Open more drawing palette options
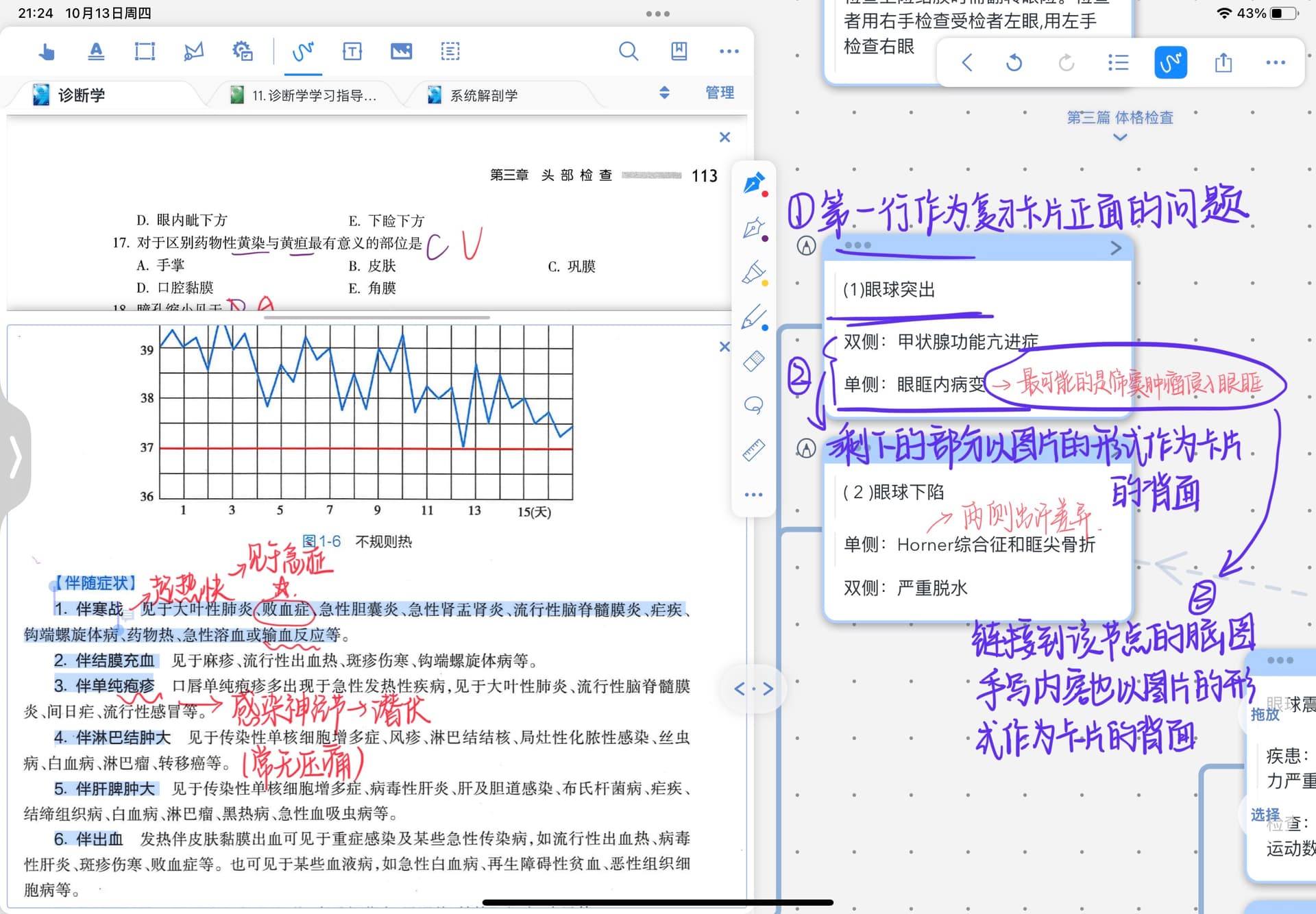 [754, 495]
